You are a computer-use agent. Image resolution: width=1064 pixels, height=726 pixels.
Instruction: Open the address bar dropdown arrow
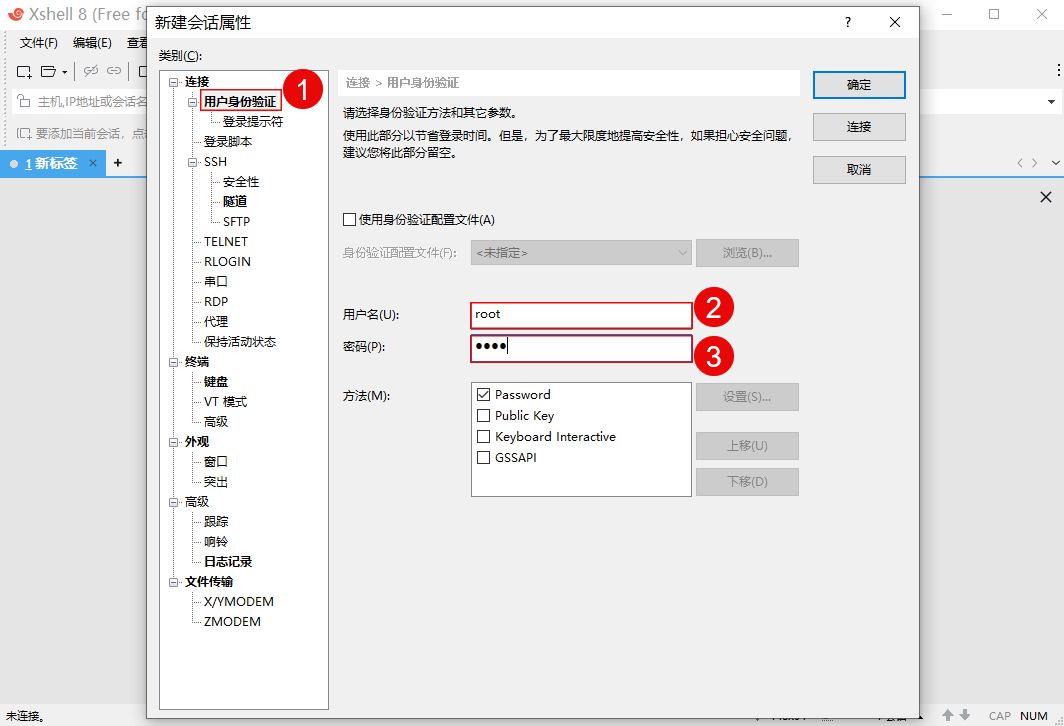click(x=1051, y=101)
